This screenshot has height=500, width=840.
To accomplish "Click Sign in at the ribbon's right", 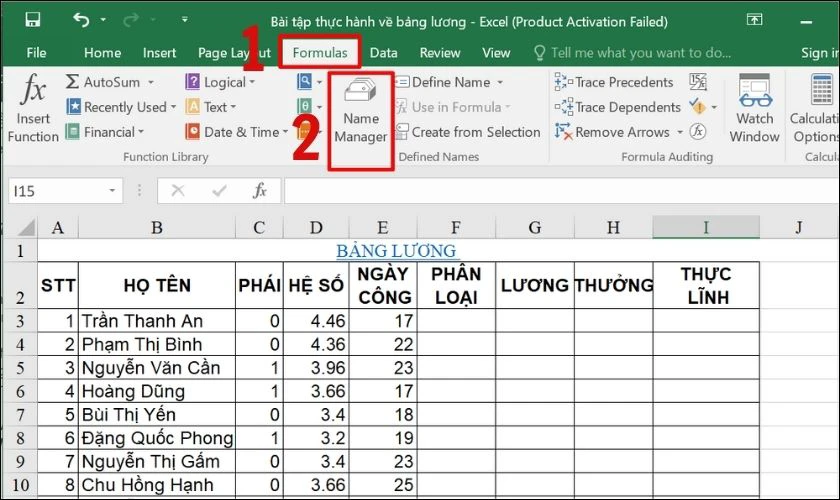I will pyautogui.click(x=820, y=53).
